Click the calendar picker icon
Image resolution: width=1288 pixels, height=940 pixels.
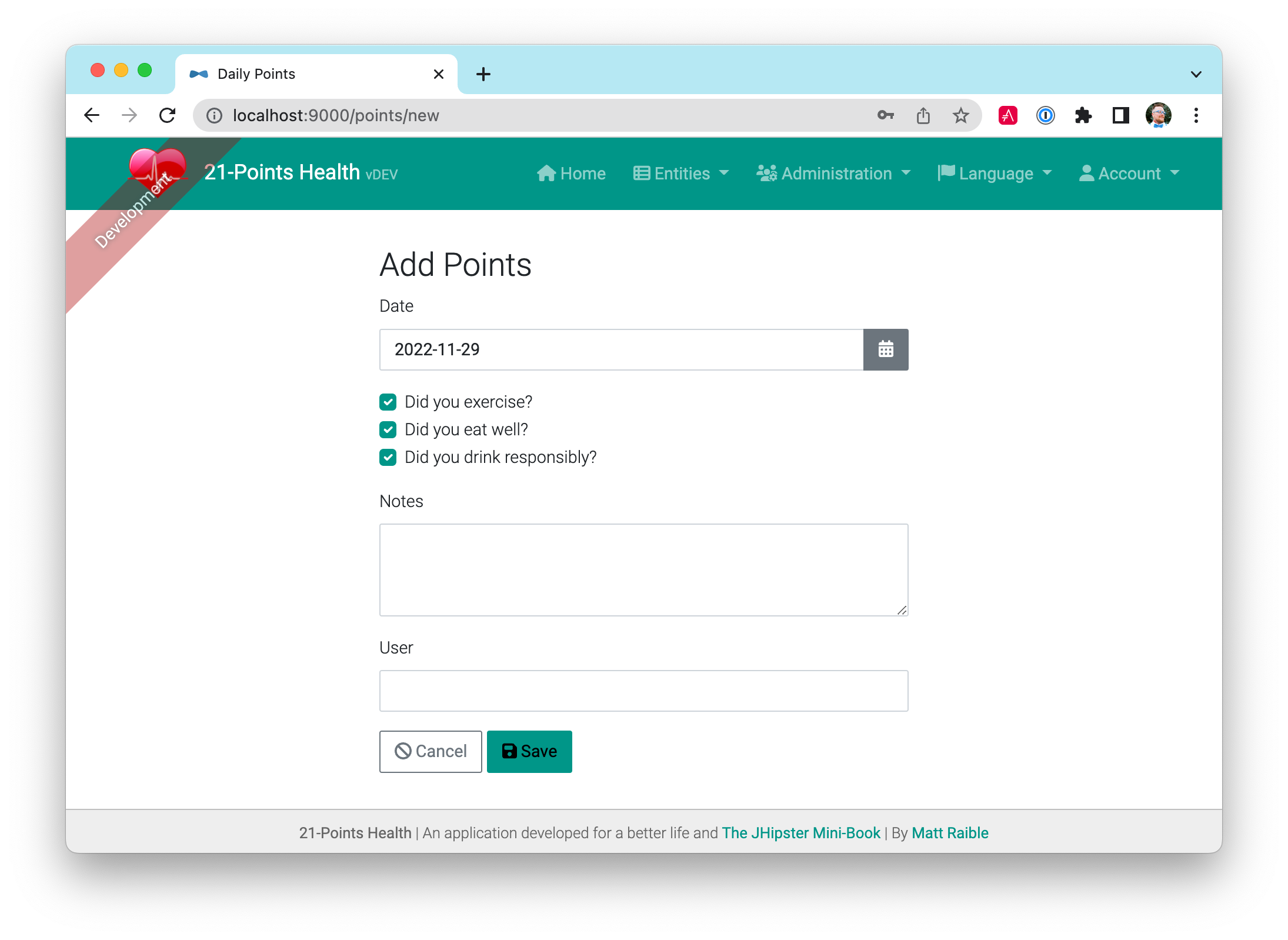tap(884, 349)
